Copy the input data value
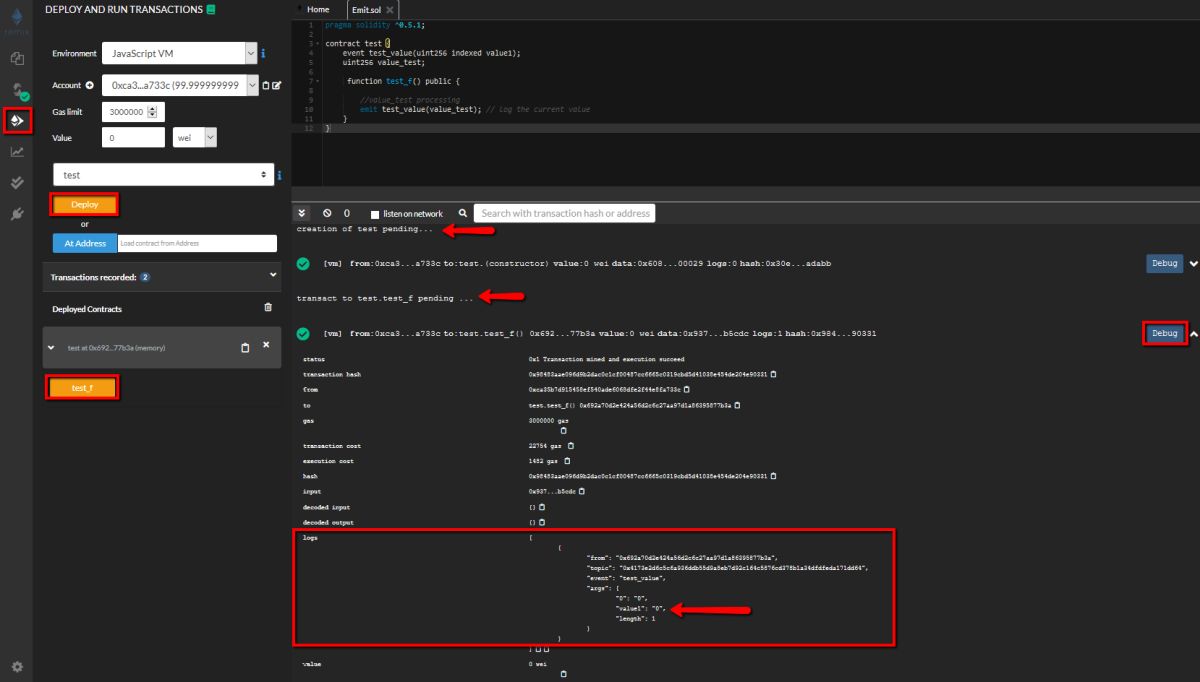The height and width of the screenshot is (682, 1200). [582, 491]
